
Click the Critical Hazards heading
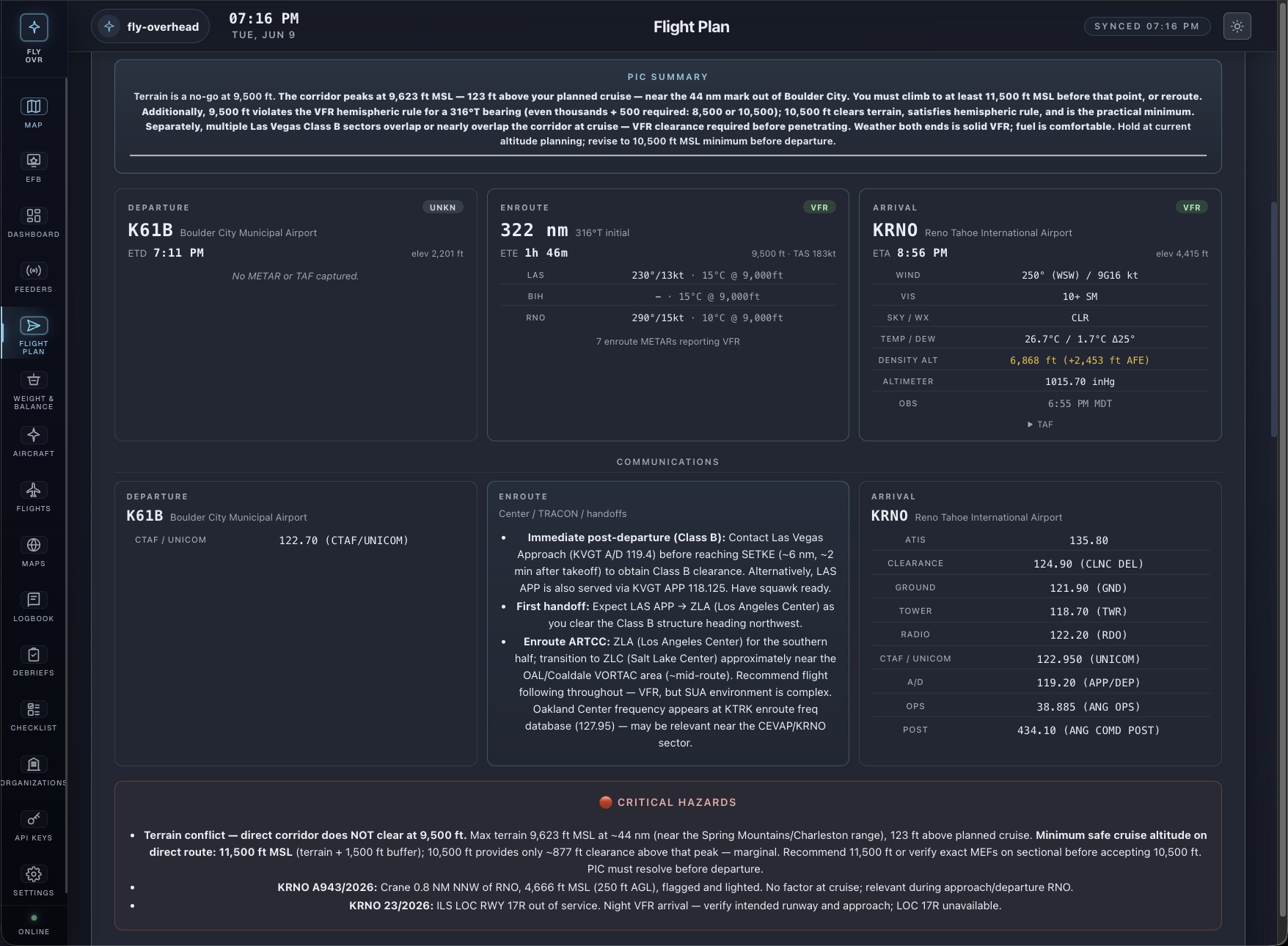[667, 802]
